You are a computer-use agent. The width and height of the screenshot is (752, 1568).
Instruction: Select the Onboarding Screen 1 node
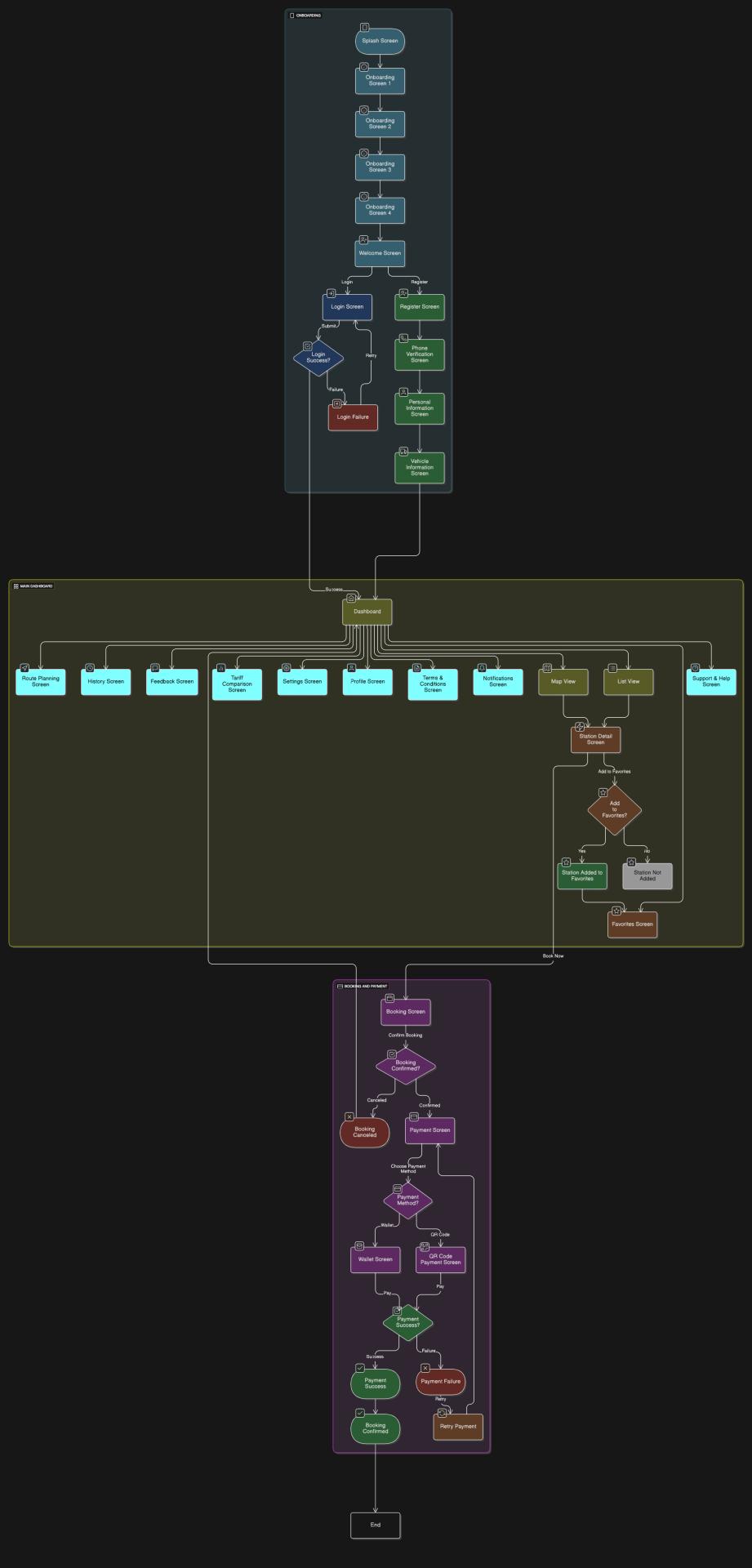380,81
